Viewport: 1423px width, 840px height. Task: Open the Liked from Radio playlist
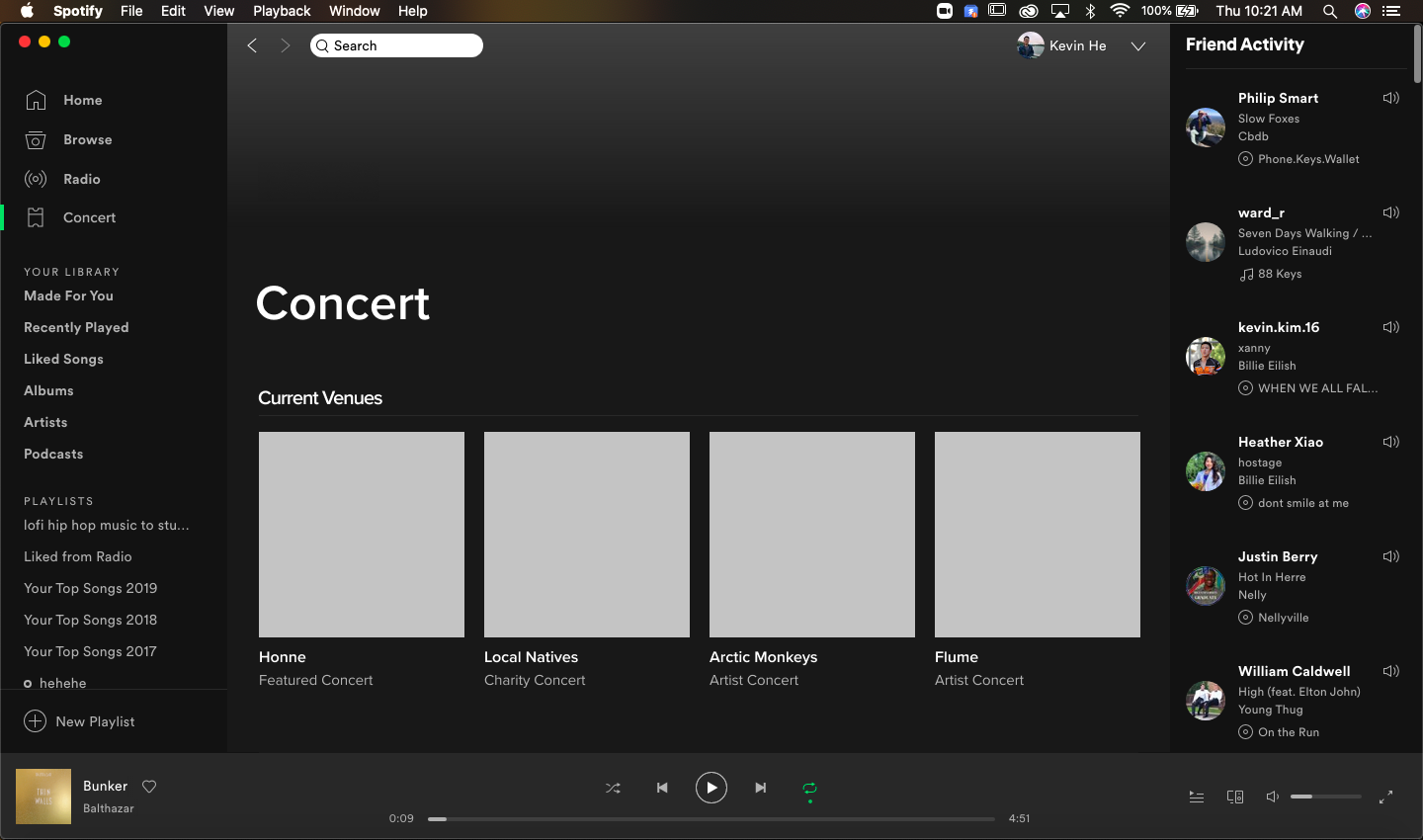pyautogui.click(x=78, y=556)
